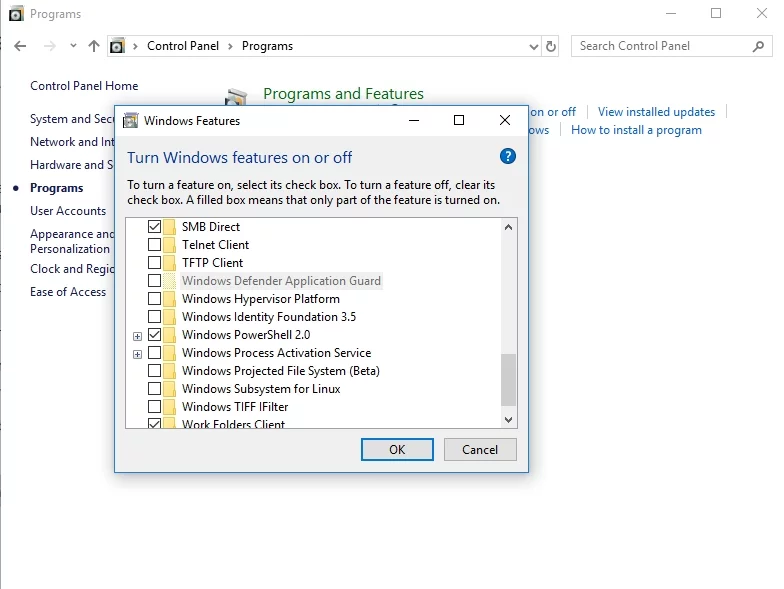Open System and Security category

[72, 119]
